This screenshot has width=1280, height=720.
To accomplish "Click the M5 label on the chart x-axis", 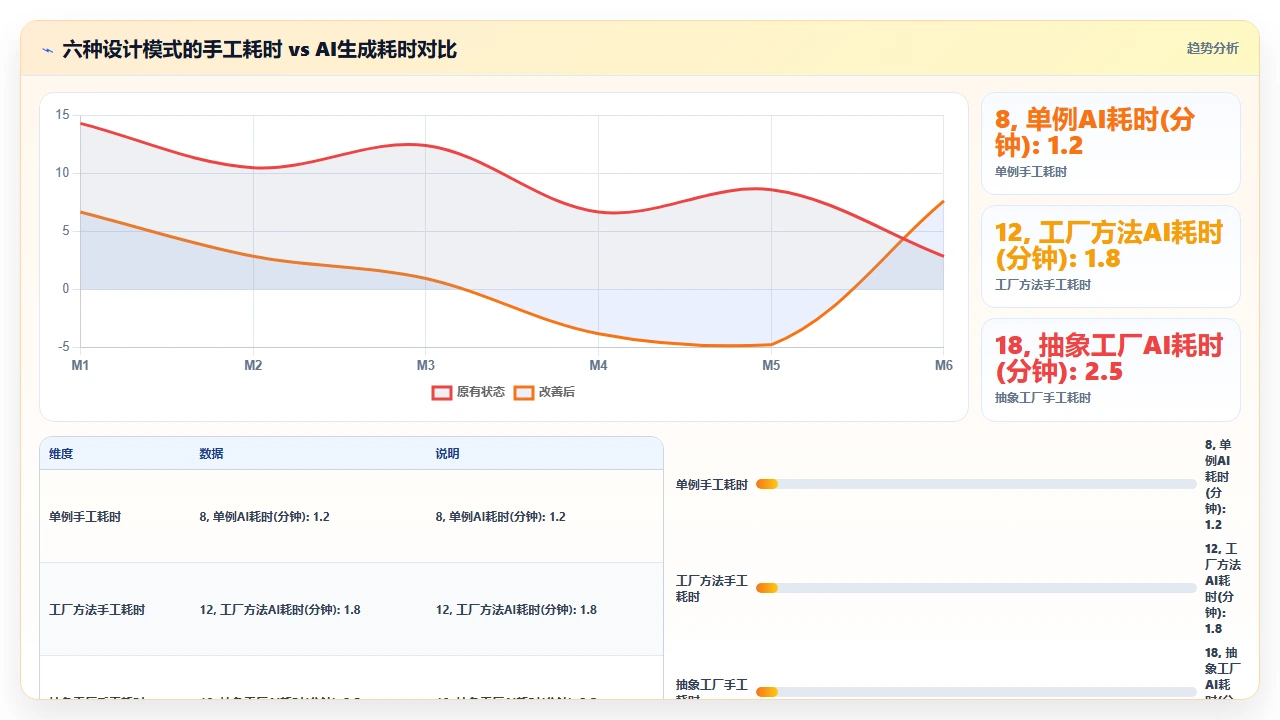I will click(771, 366).
